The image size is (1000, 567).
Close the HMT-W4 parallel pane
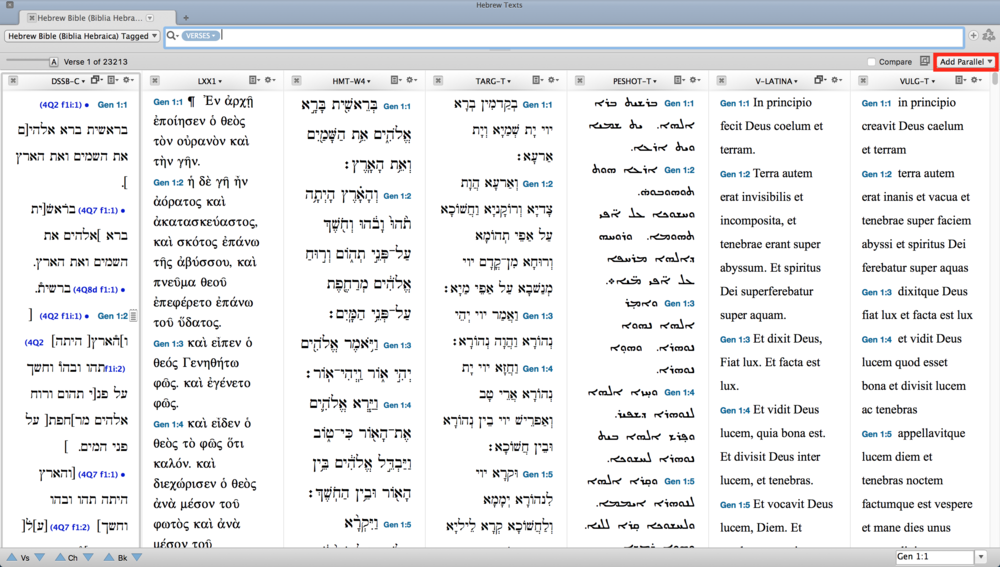click(297, 80)
